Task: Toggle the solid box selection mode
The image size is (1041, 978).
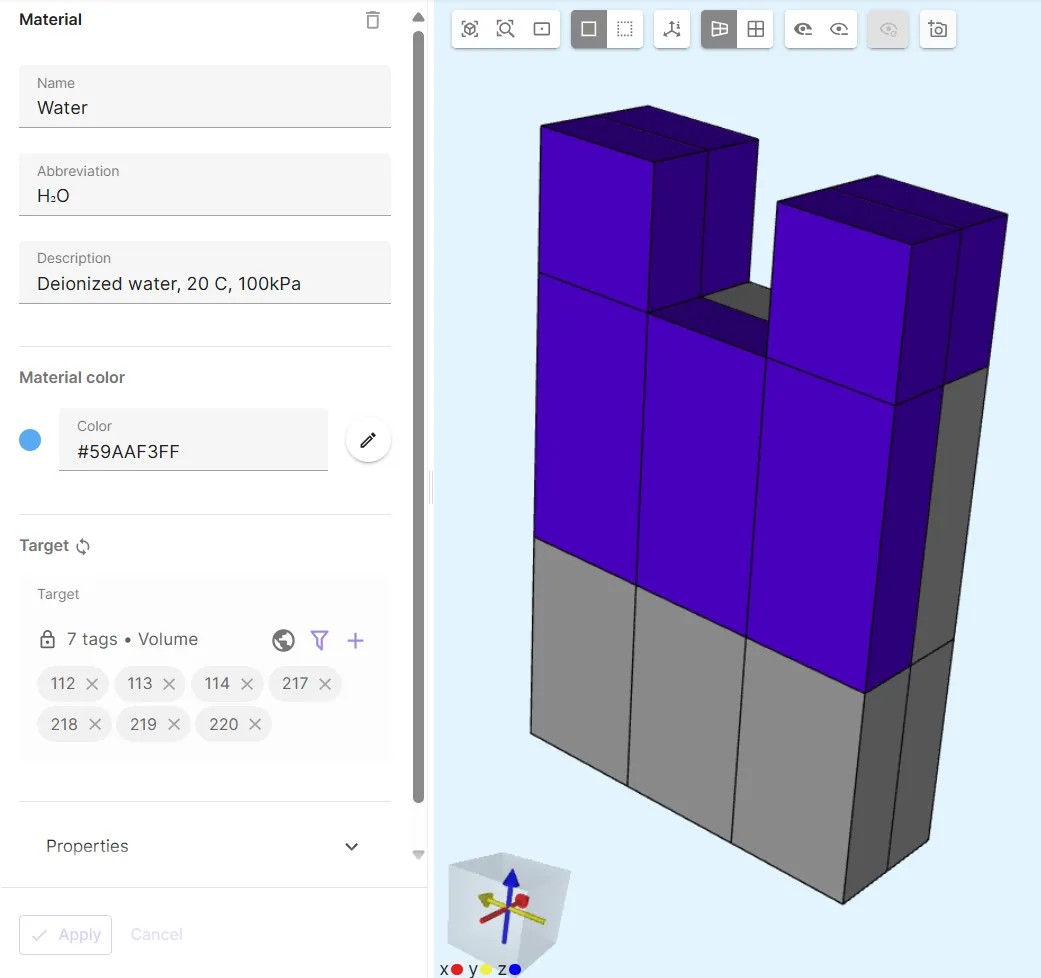Action: [589, 29]
